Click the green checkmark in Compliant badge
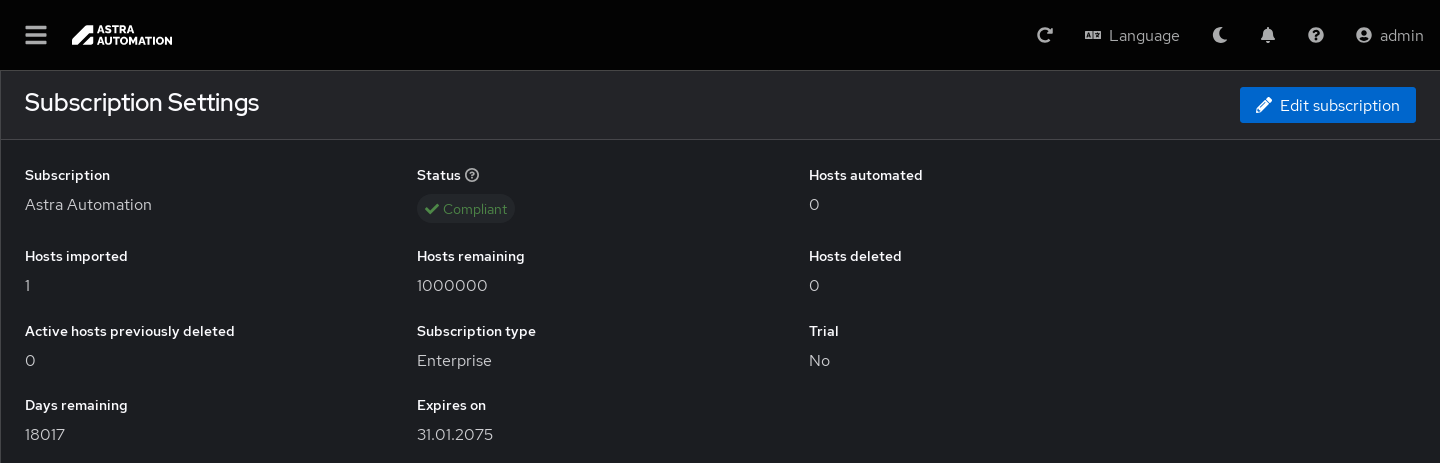The width and height of the screenshot is (1440, 463). coord(432,209)
